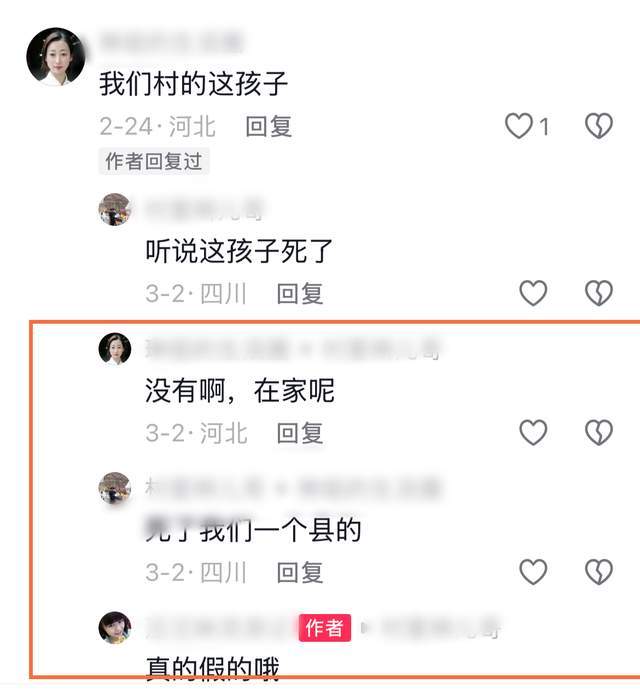Dislike the comment '我们村的这孩子'
The height and width of the screenshot is (689, 640).
point(599,126)
